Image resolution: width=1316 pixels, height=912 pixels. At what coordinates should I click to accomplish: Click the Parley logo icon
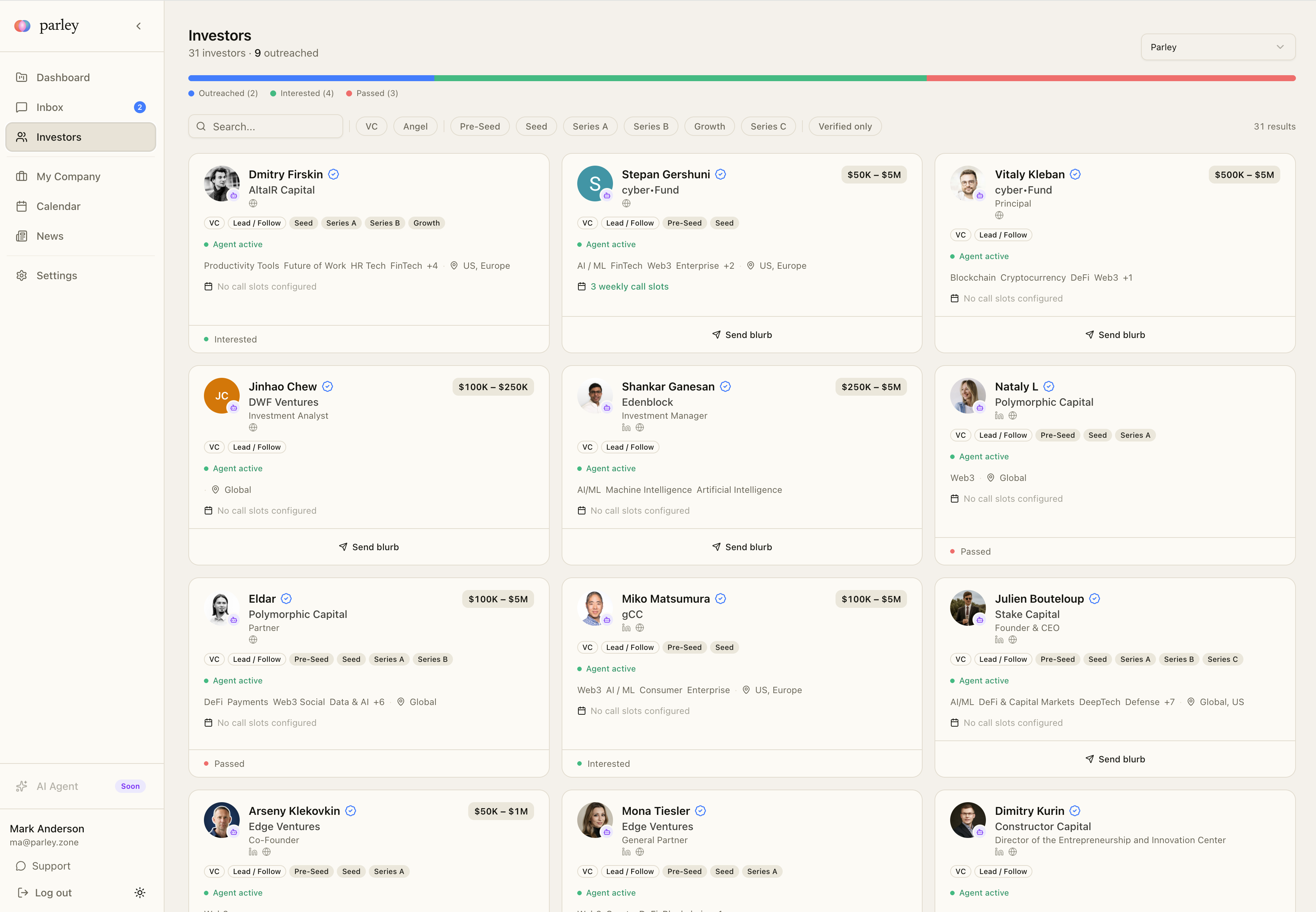(22, 26)
